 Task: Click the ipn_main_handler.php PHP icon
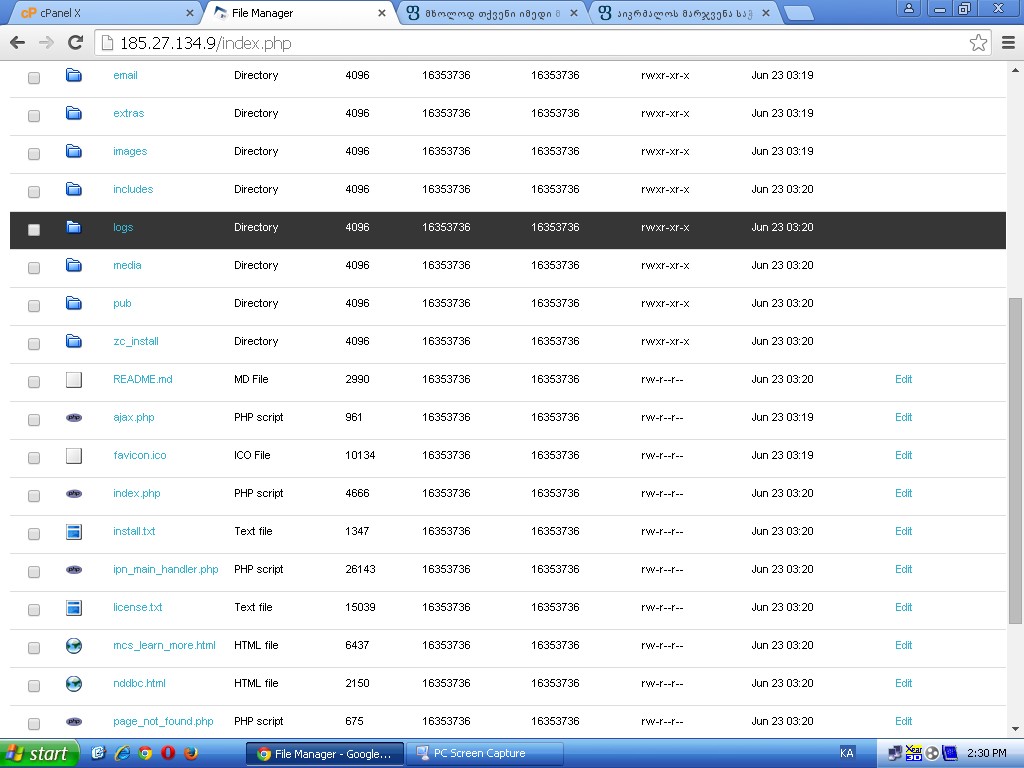(x=74, y=569)
